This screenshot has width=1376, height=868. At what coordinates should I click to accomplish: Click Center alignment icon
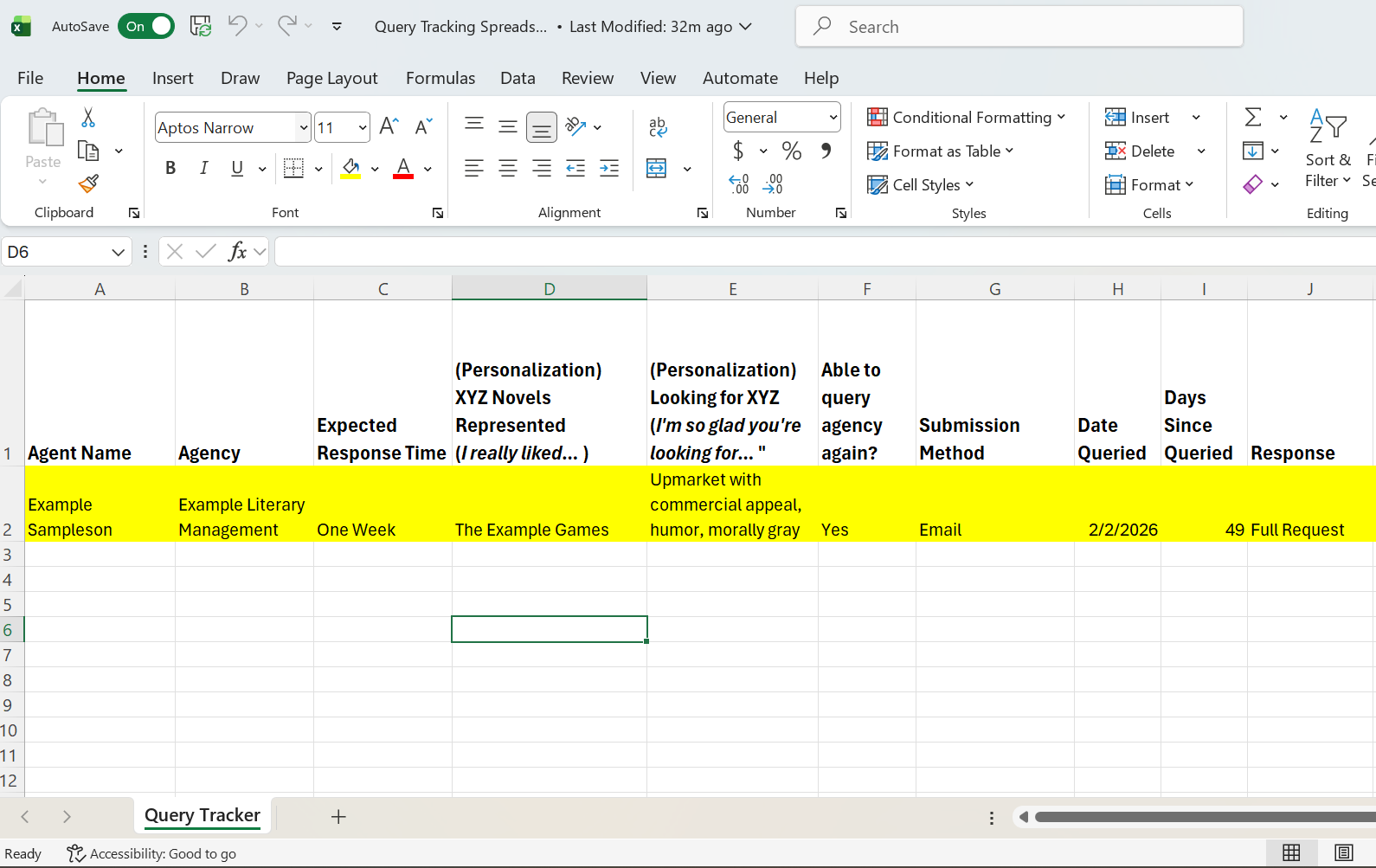point(508,168)
